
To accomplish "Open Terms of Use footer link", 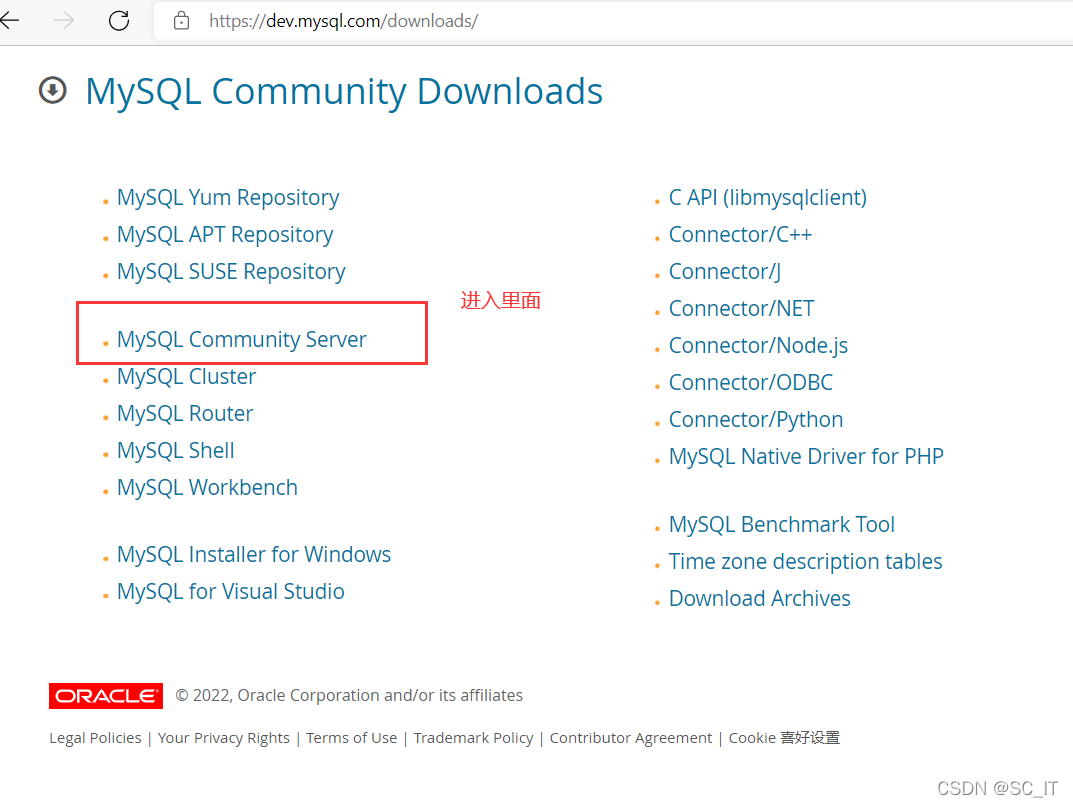I will pyautogui.click(x=352, y=738).
